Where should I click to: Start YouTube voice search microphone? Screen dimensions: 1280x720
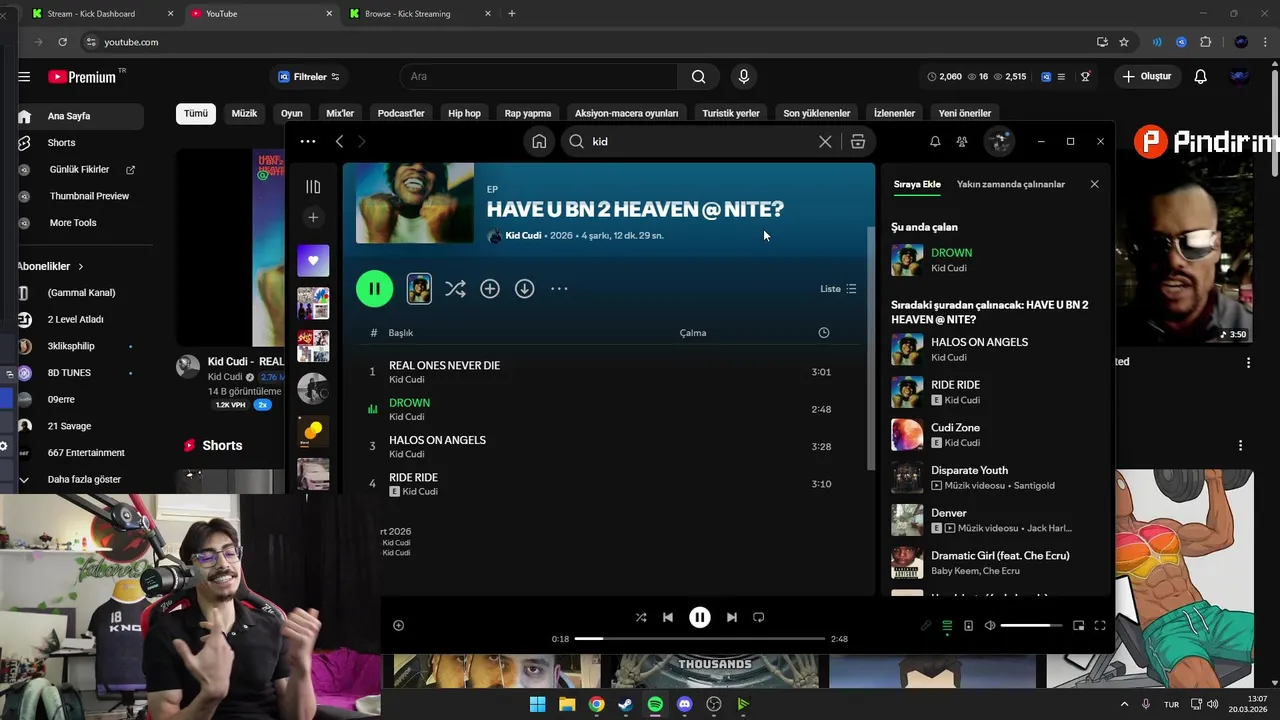pos(743,77)
